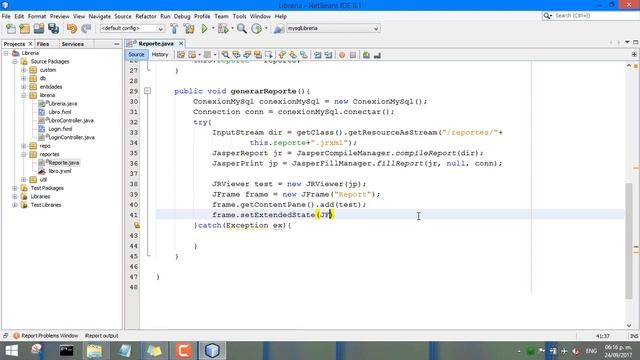This screenshot has width=640, height=360.
Task: Click the Toggle Bookmark icon in editor toolbar
Action: coord(304,55)
